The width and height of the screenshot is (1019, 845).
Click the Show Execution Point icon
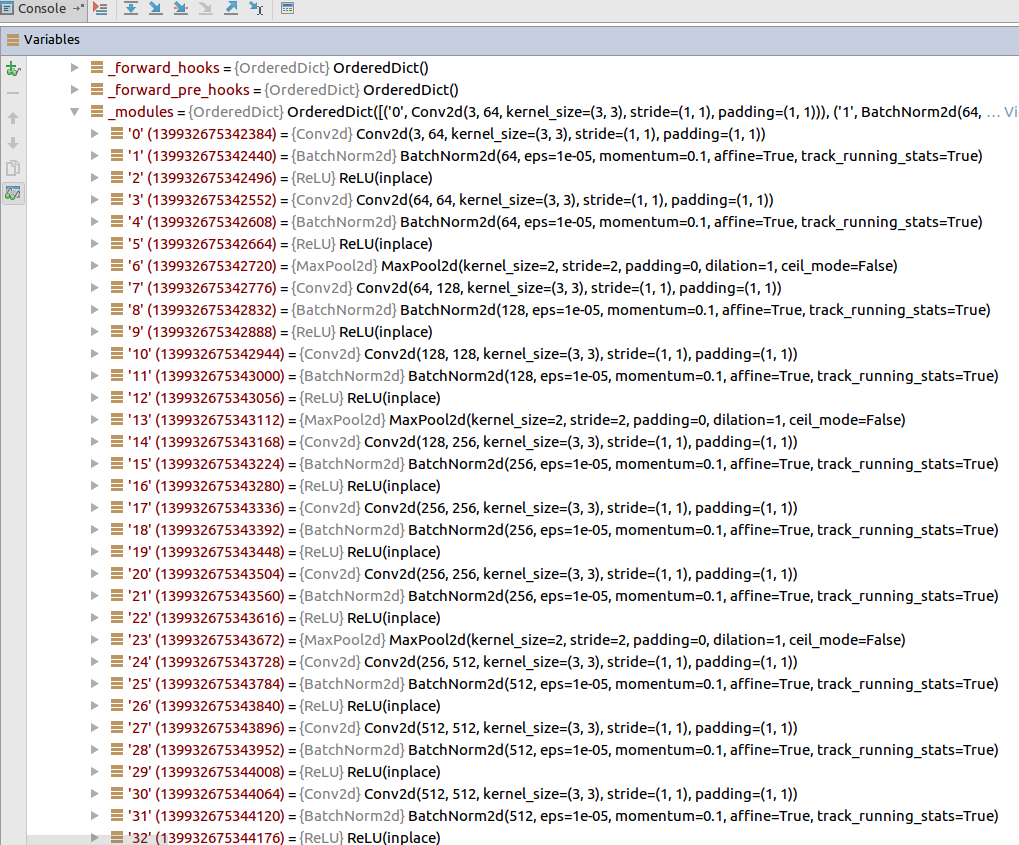(x=100, y=8)
